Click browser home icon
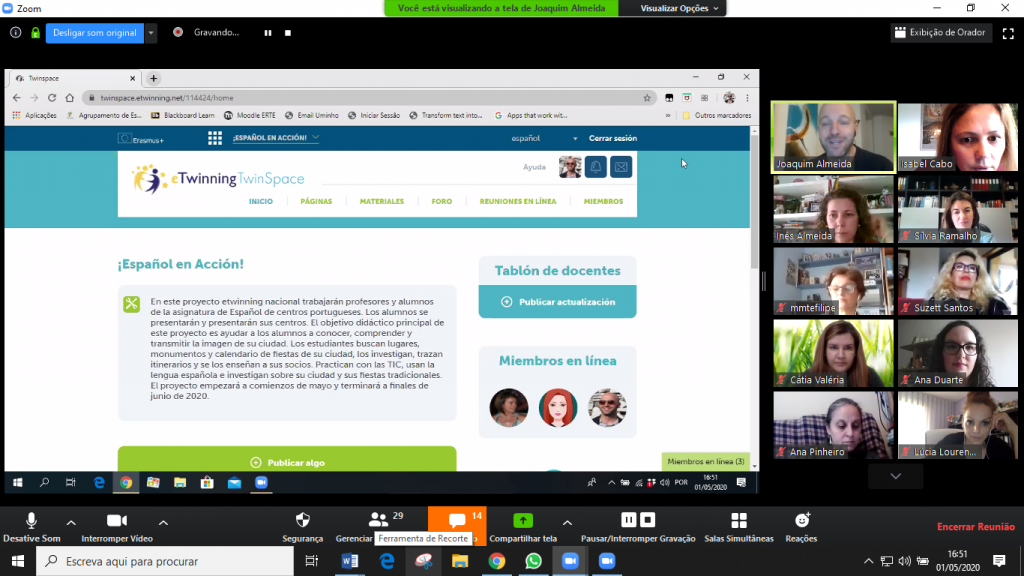The image size is (1024, 576). coord(70,98)
